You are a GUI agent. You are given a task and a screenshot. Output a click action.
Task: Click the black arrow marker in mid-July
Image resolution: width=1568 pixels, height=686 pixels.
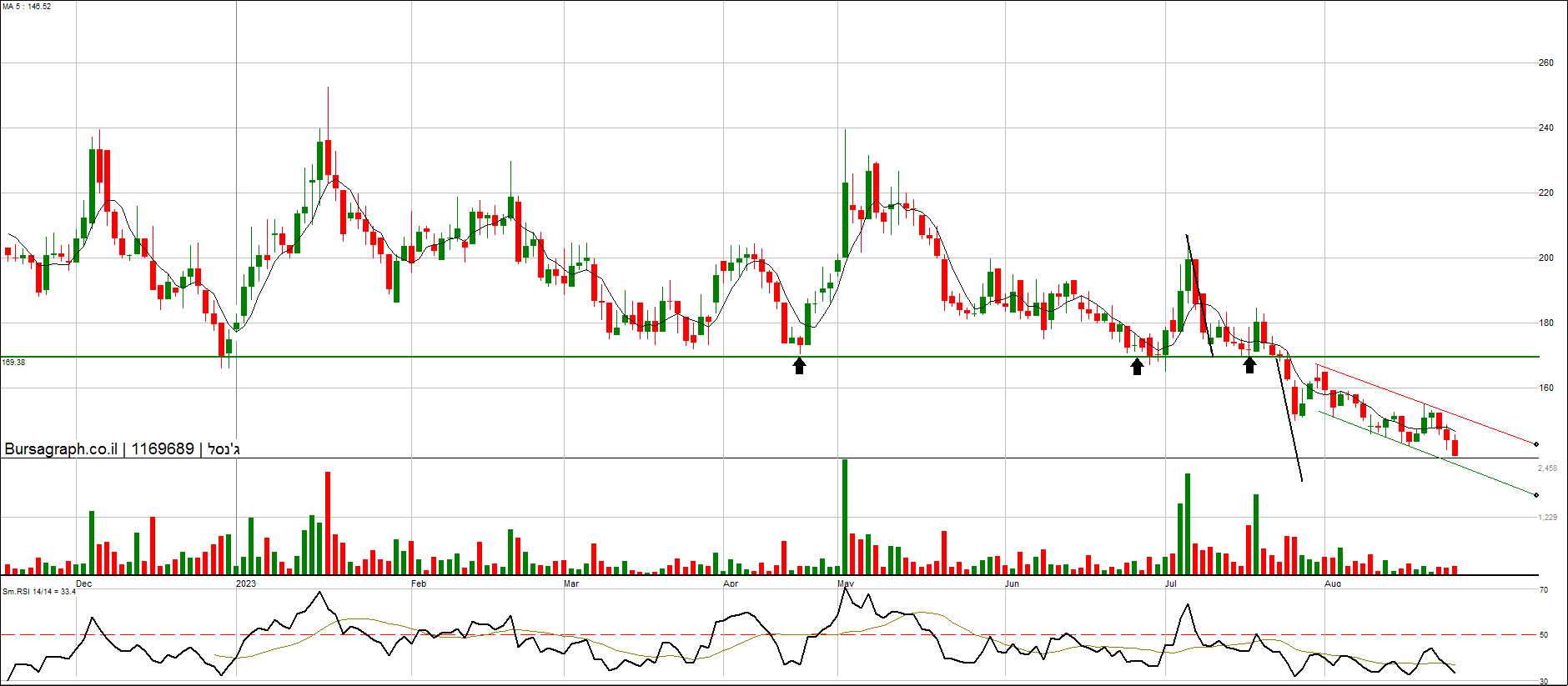pyautogui.click(x=1249, y=364)
